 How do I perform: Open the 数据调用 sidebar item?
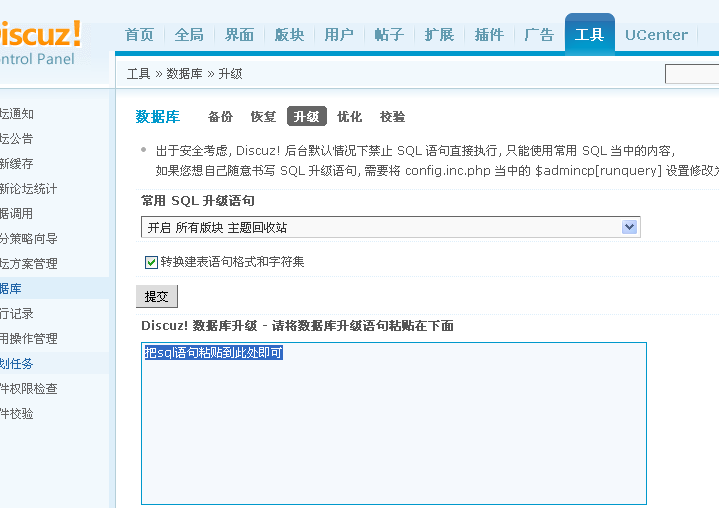(17, 214)
